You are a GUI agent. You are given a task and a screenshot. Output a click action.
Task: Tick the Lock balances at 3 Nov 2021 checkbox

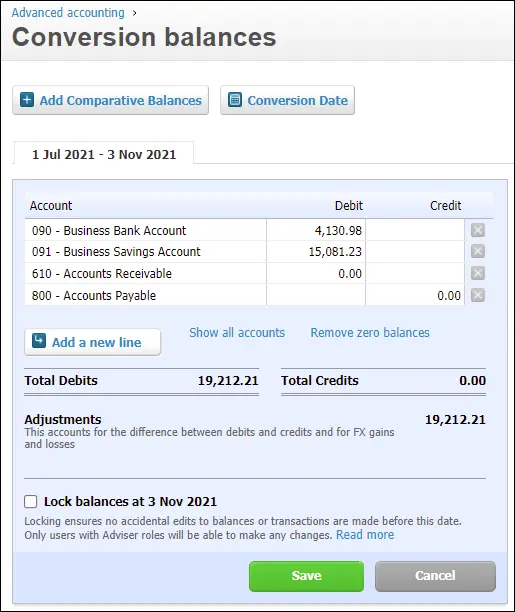[30, 502]
